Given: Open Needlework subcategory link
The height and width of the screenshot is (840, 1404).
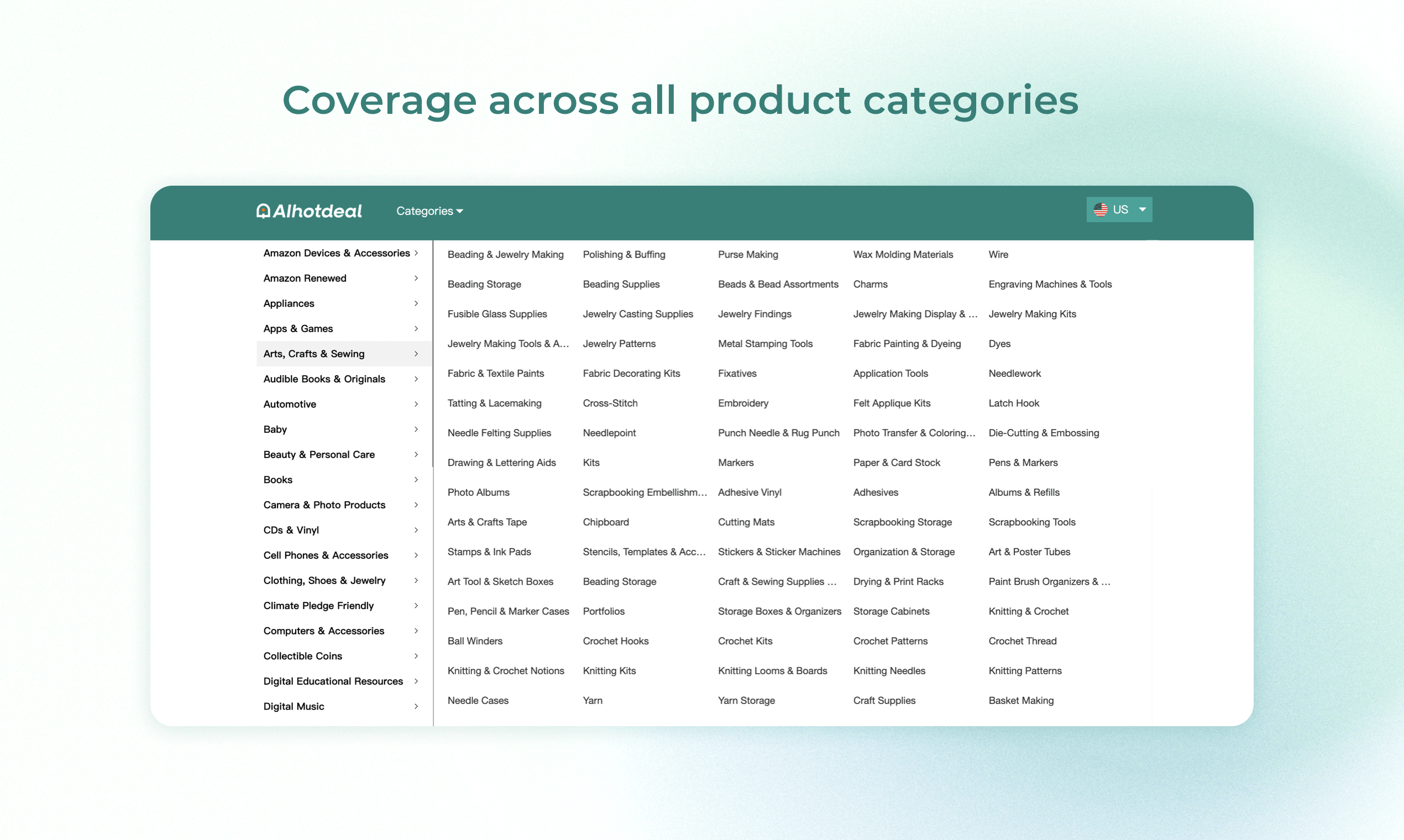Looking at the screenshot, I should pos(1014,374).
